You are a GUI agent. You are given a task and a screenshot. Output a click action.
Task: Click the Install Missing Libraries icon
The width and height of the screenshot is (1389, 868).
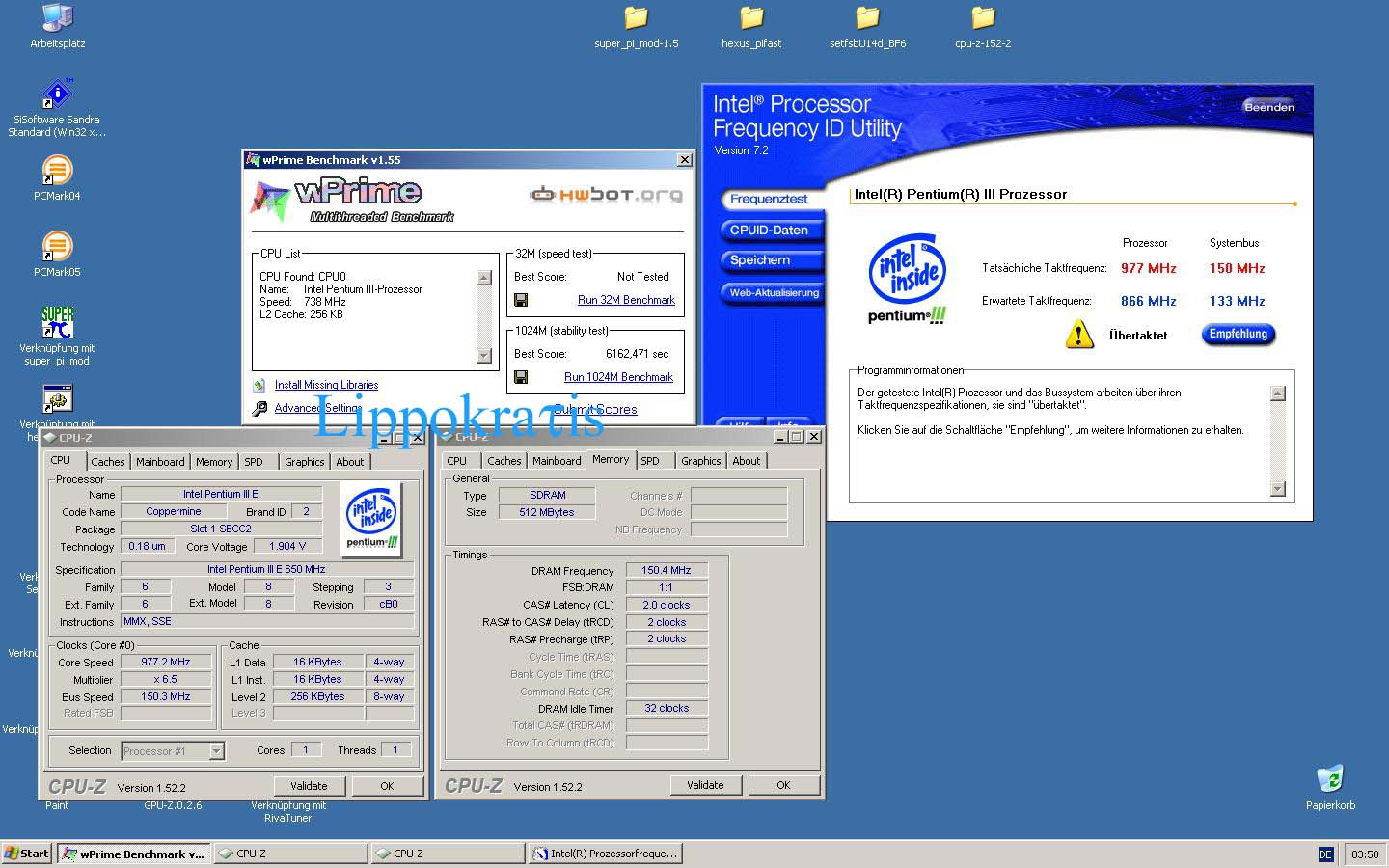click(x=259, y=385)
